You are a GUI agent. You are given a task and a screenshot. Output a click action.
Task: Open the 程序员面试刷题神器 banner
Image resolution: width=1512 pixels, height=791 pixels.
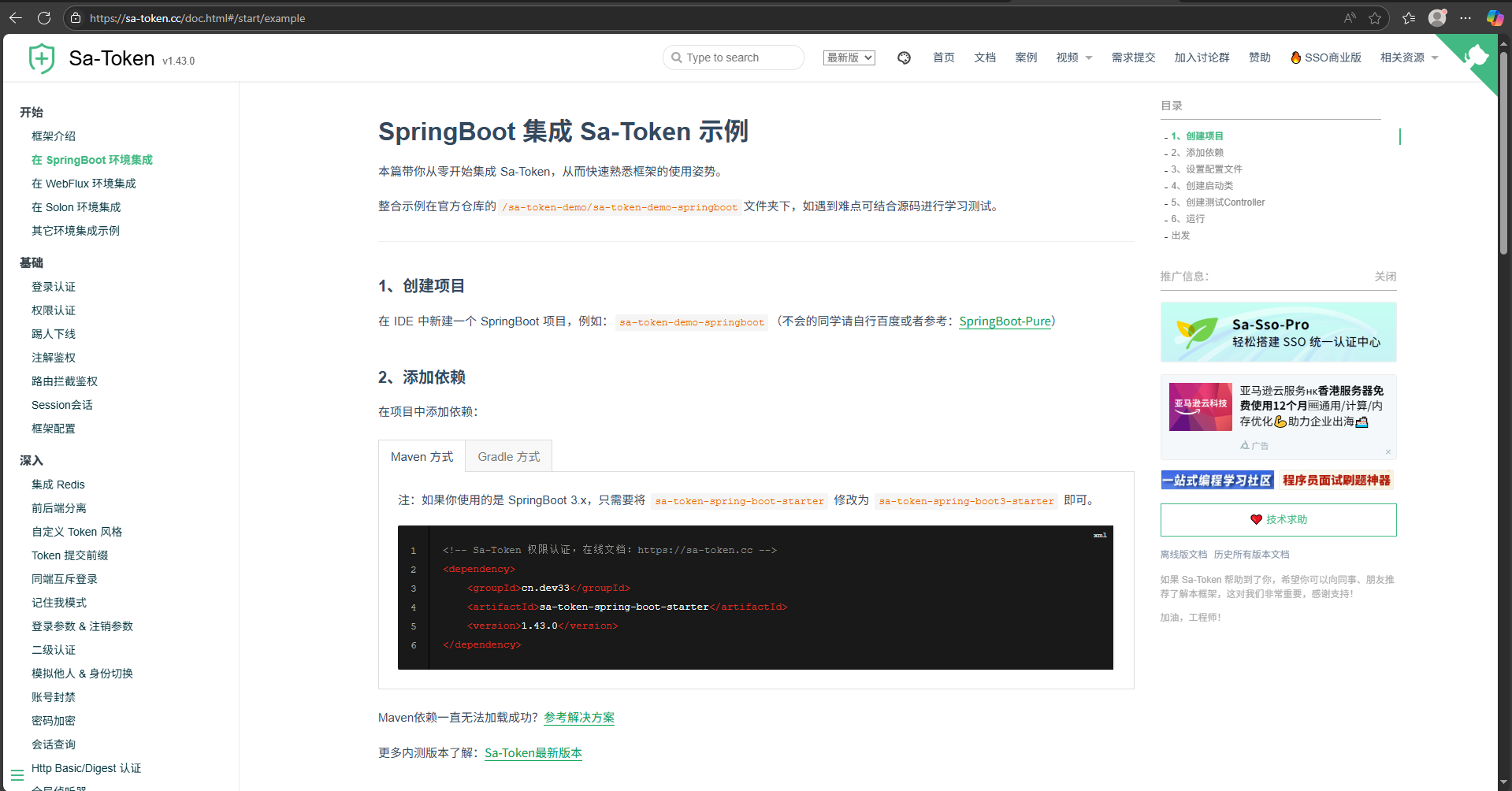(1336, 480)
